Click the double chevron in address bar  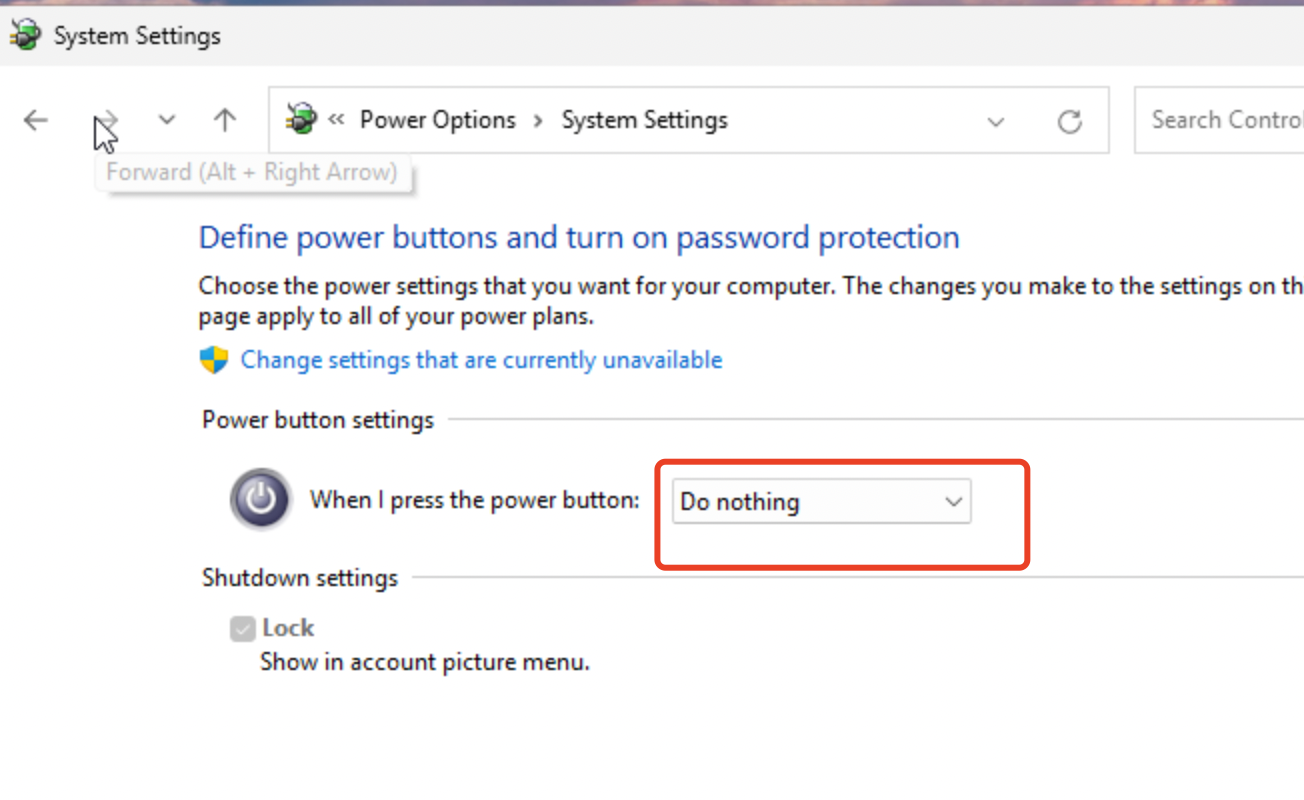click(336, 120)
